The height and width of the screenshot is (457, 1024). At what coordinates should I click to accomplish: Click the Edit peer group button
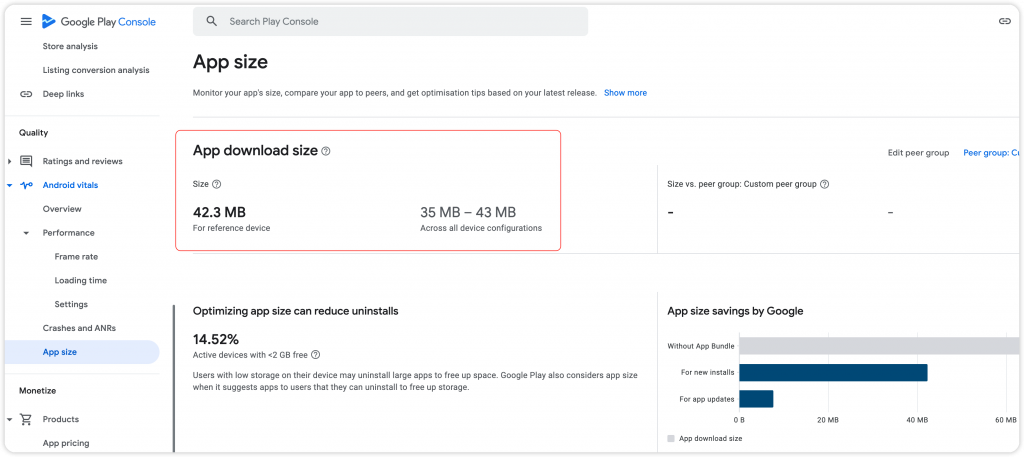click(918, 153)
